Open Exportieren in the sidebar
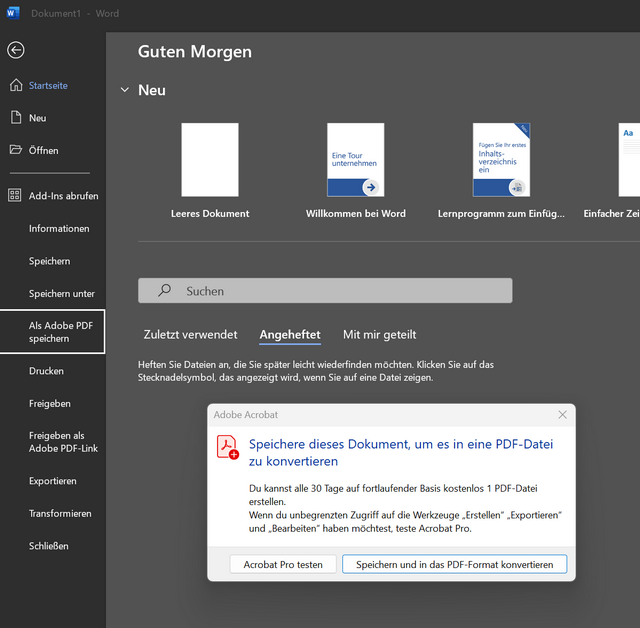Viewport: 640px width, 628px height. [53, 481]
